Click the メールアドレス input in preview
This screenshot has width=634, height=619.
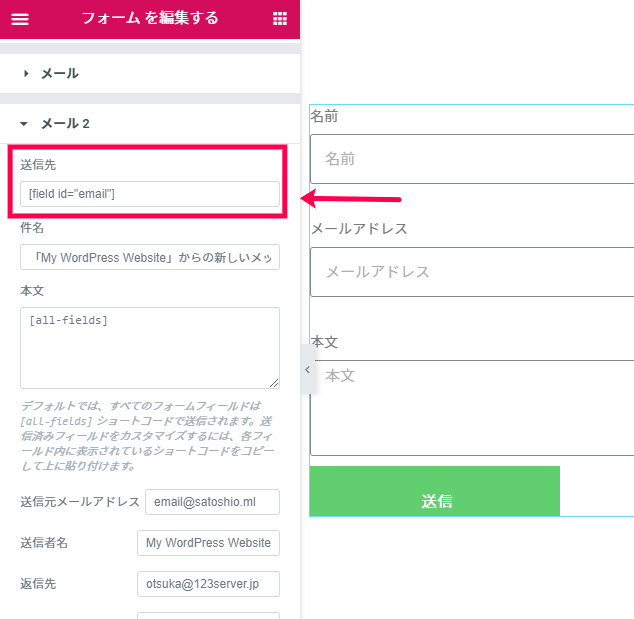472,272
